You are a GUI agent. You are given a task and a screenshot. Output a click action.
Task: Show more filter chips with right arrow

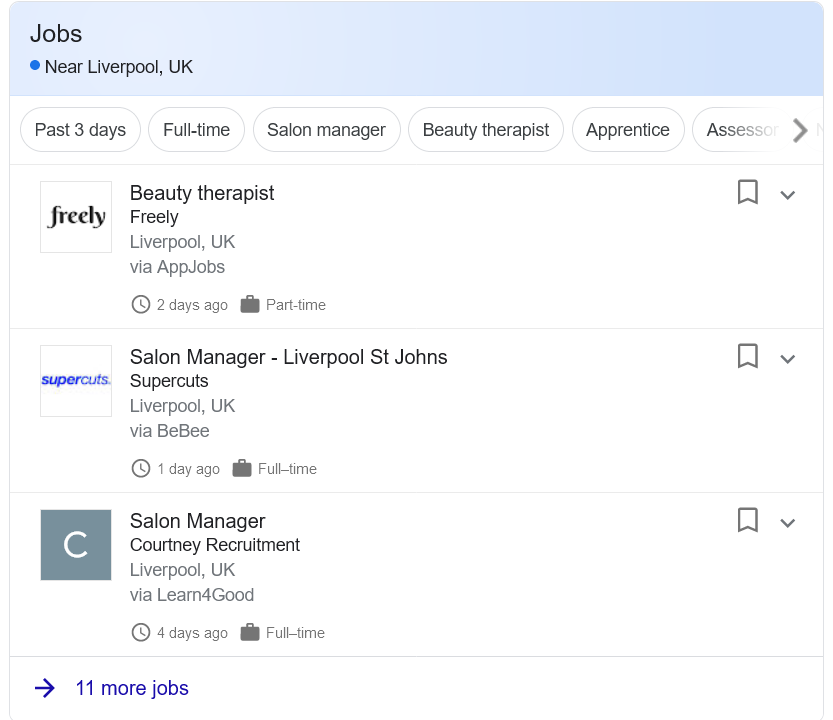pos(800,130)
